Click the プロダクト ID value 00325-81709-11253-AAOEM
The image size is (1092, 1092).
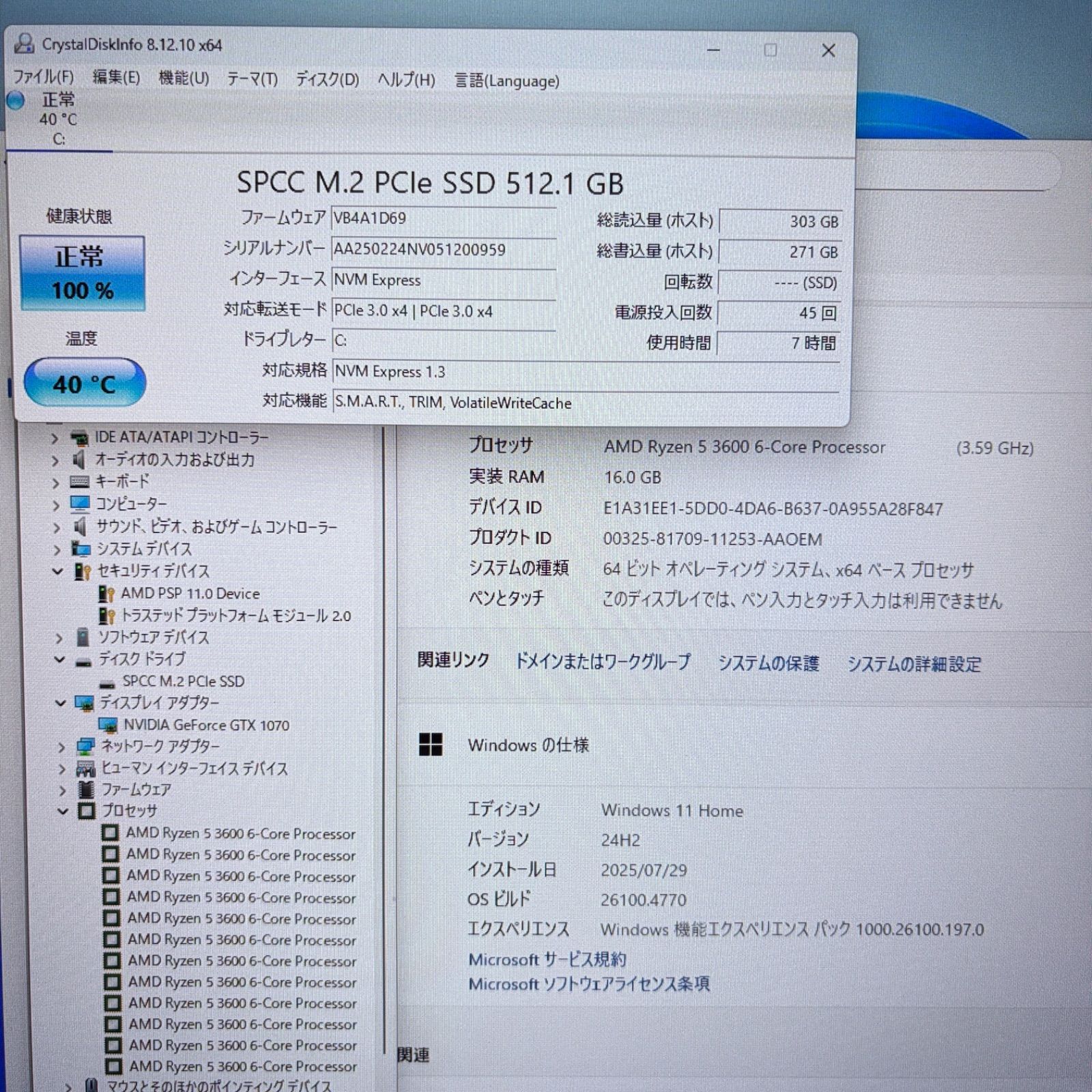pos(713,539)
